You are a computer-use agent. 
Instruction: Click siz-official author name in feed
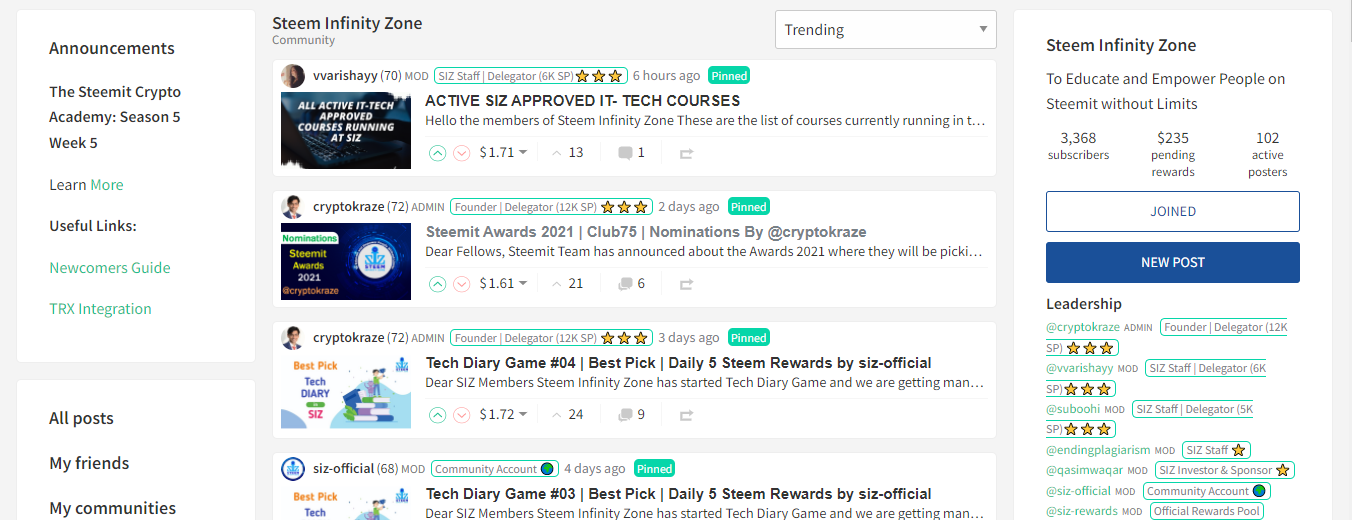tap(344, 468)
